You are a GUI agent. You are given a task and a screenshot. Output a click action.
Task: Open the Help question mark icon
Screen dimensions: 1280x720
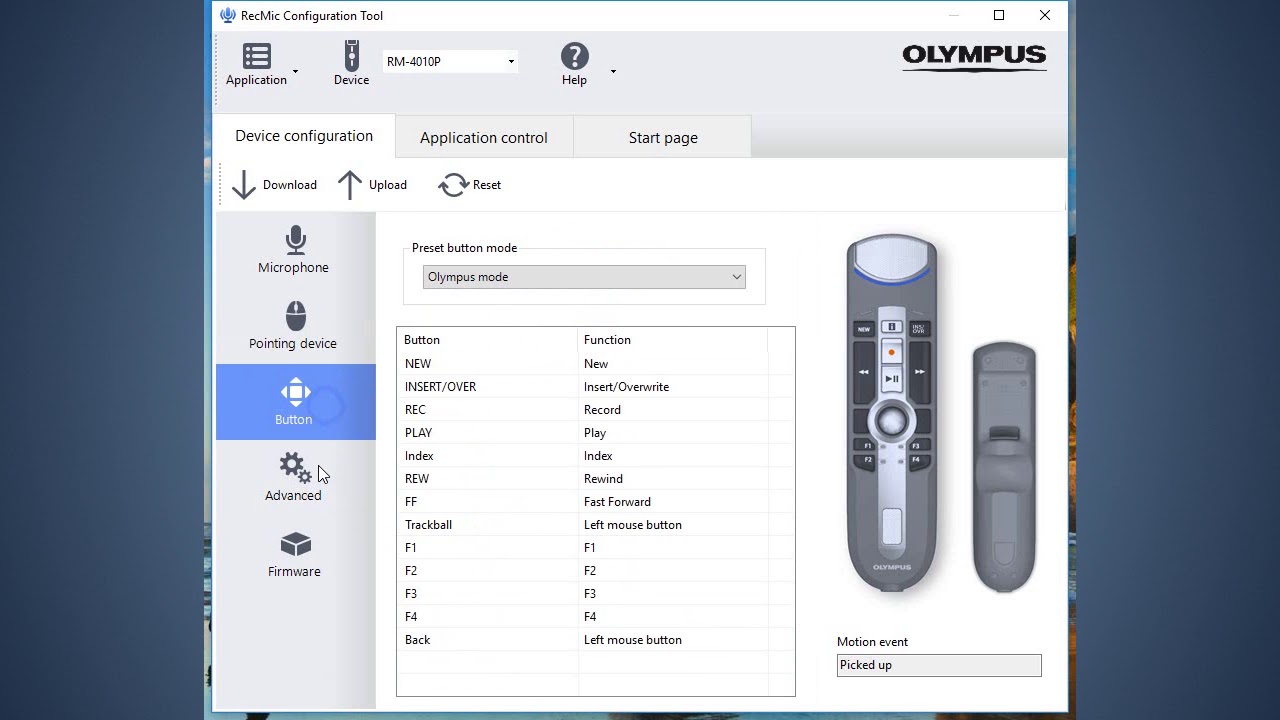pos(575,56)
